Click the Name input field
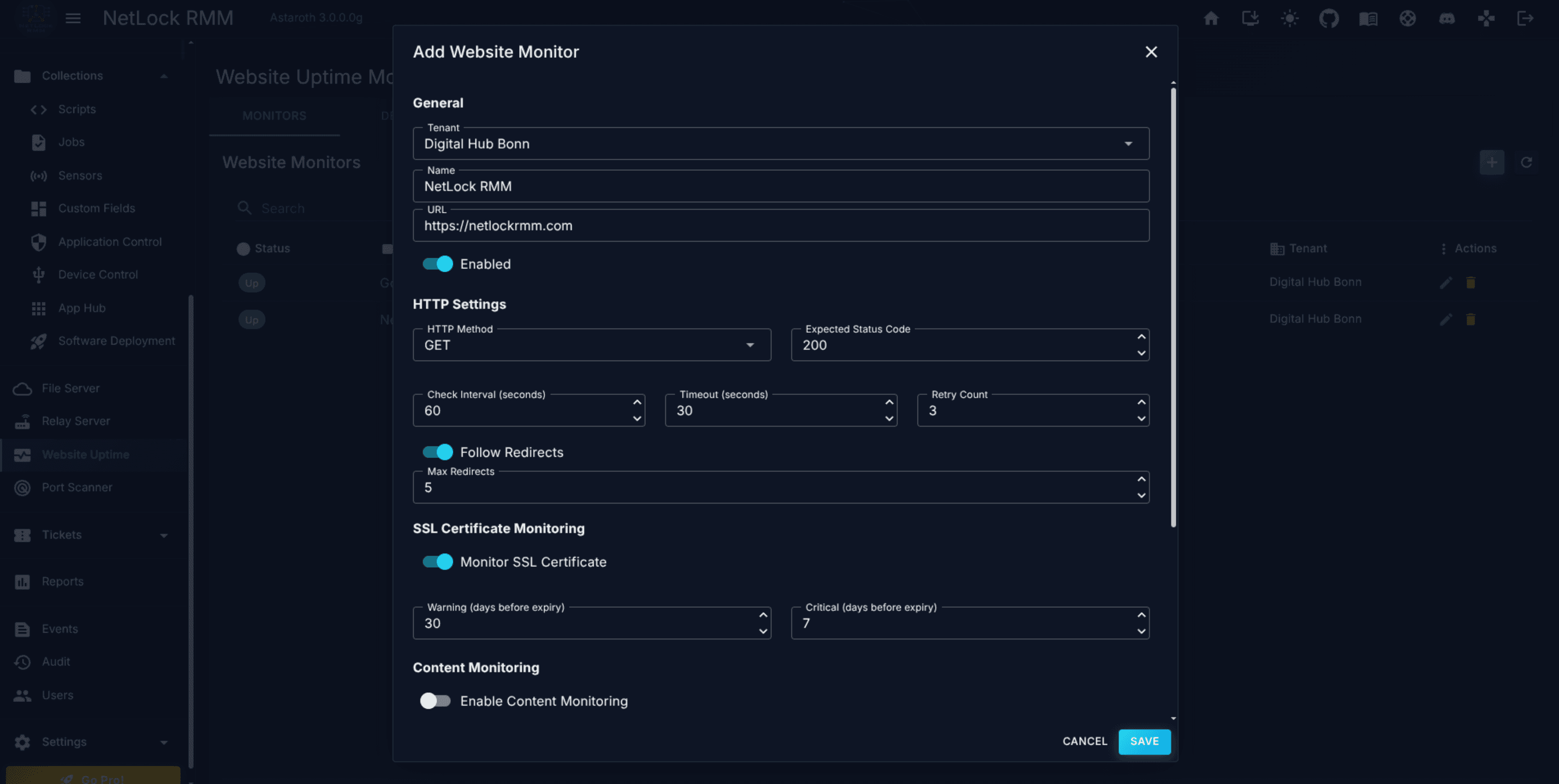The image size is (1559, 784). point(781,187)
